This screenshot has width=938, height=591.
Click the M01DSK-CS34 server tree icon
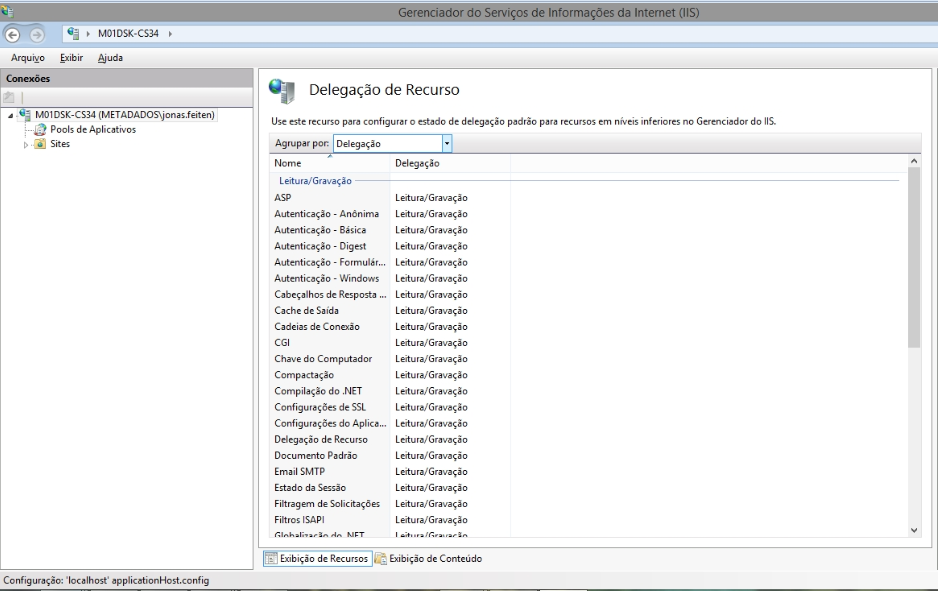coord(26,115)
